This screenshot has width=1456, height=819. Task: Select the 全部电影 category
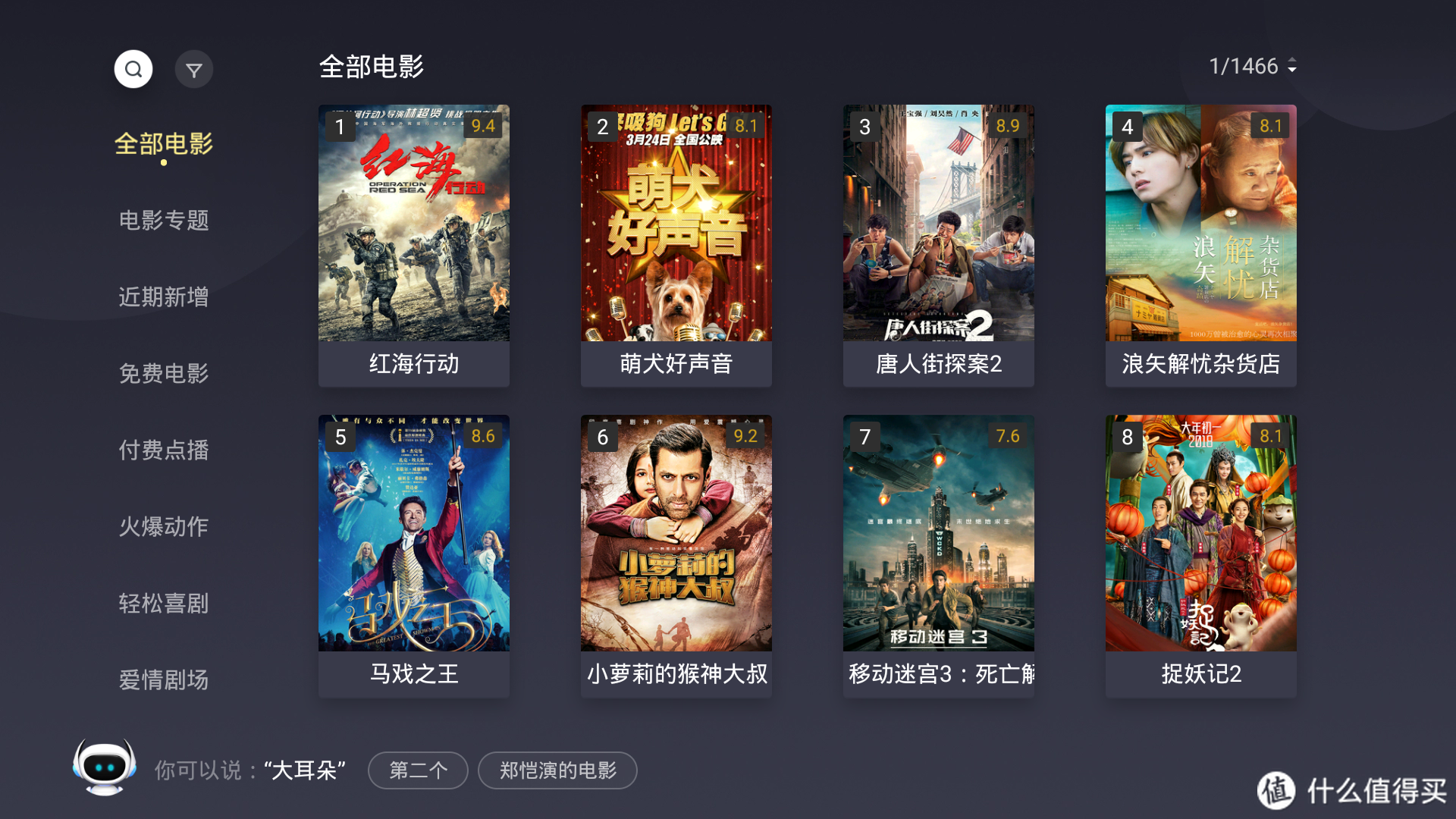click(x=164, y=143)
